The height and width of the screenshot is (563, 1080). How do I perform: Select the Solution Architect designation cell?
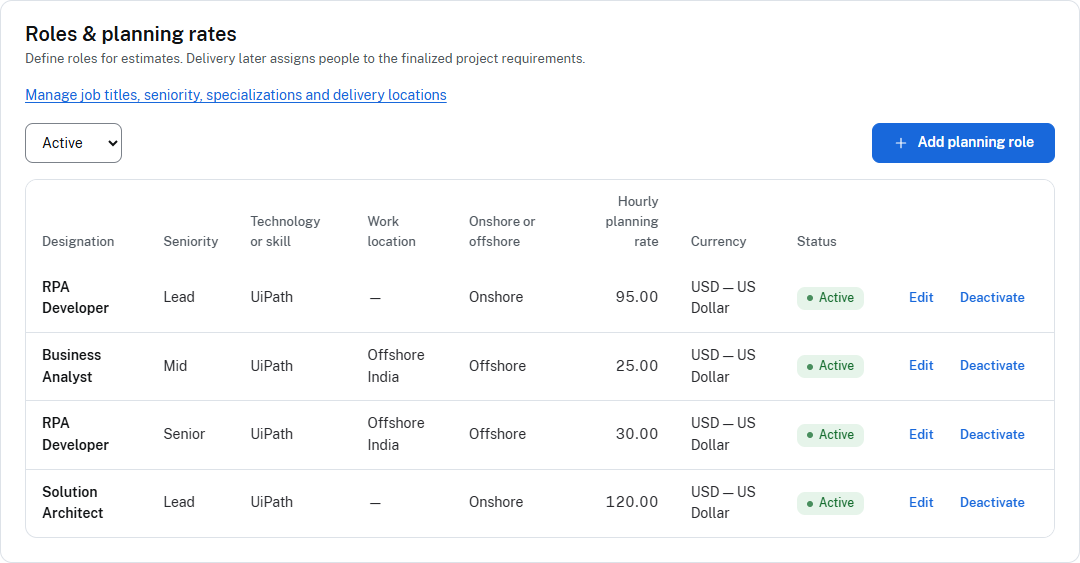point(72,503)
